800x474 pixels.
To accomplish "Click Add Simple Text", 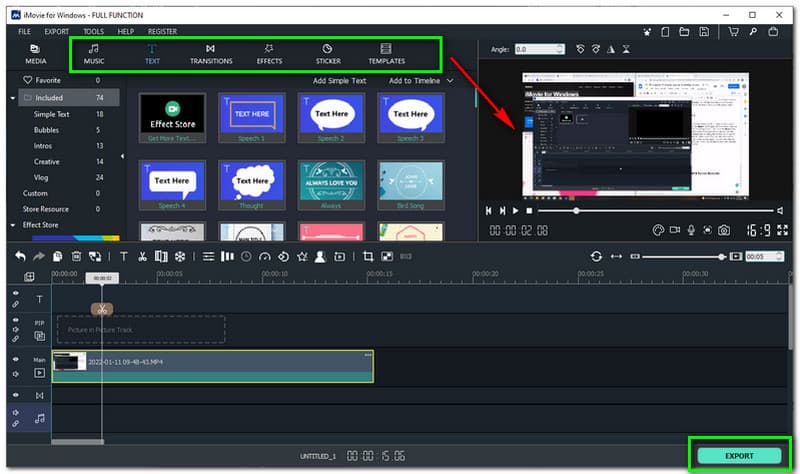I will pyautogui.click(x=339, y=80).
